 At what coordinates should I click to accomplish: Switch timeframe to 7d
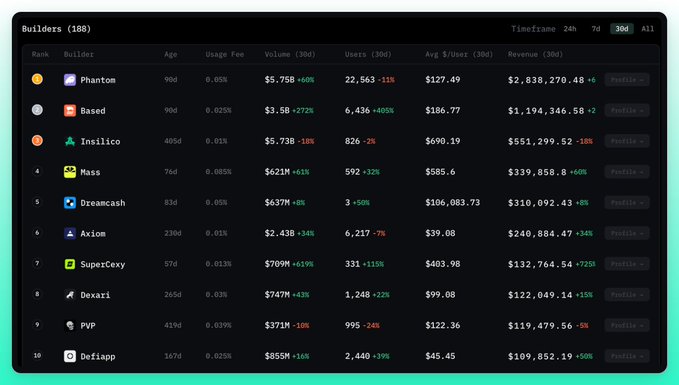(x=596, y=29)
